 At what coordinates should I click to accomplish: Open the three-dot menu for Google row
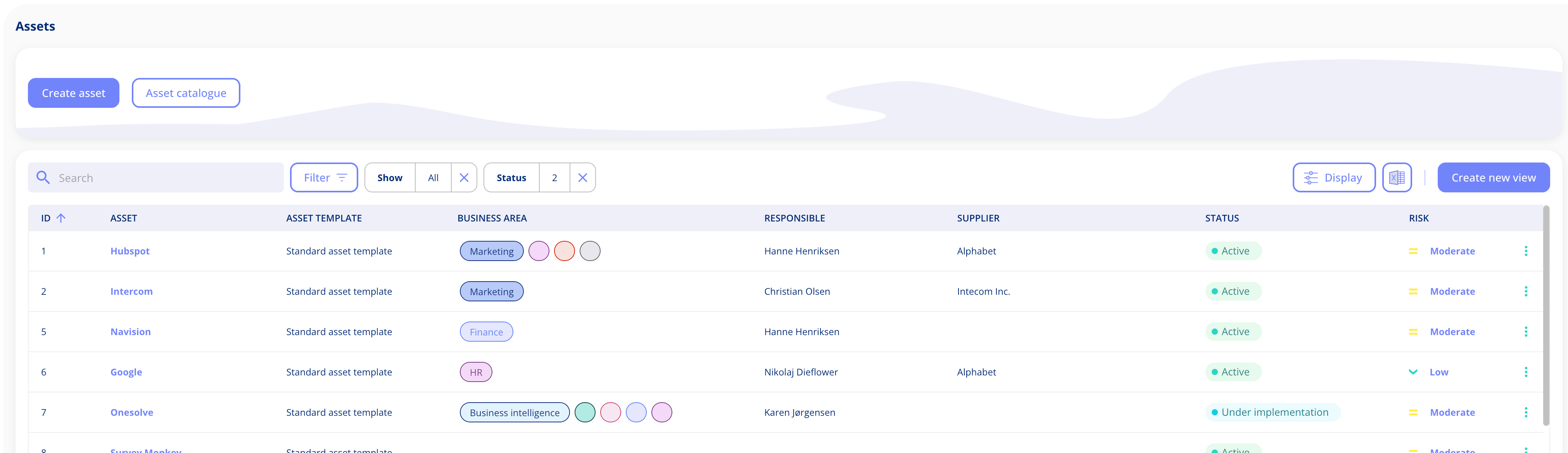1526,372
